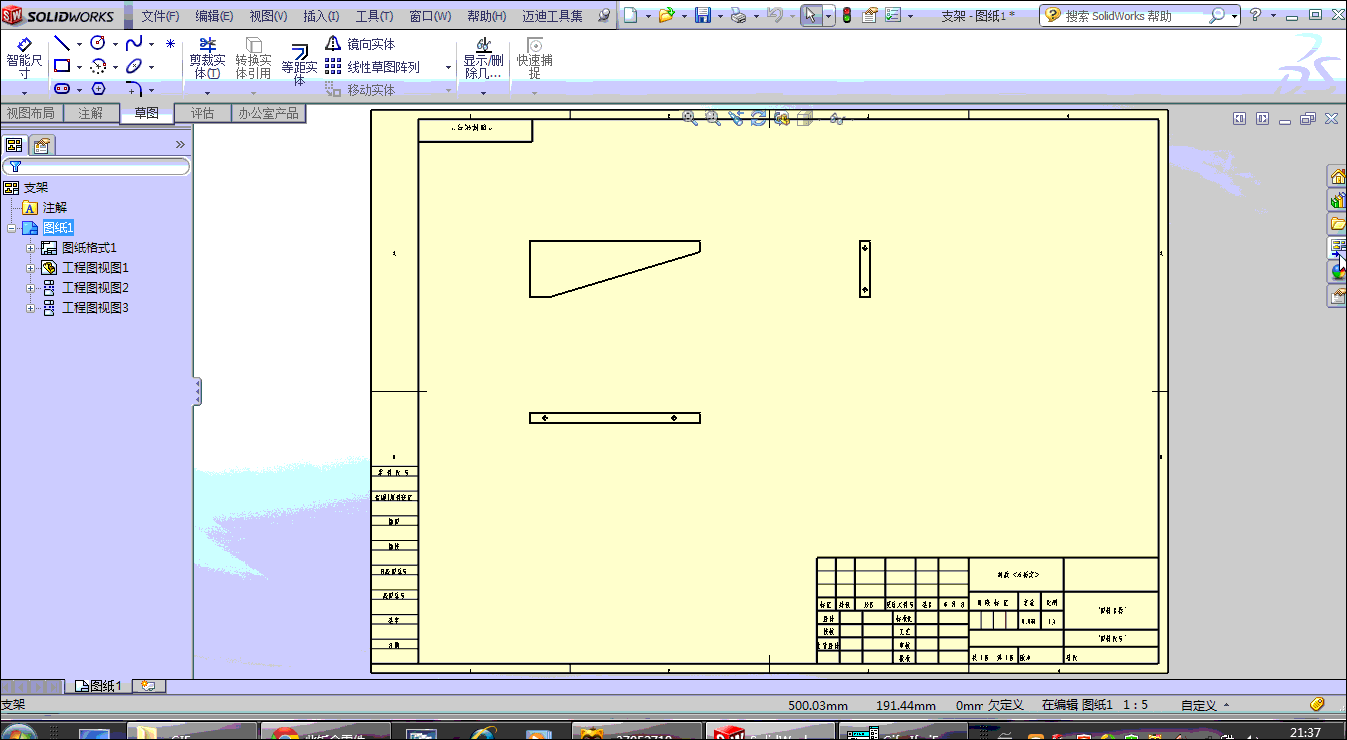Viewport: 1347px width, 740px height.
Task: Open the Display/Delete Relations dropdown arrow
Action: [483, 92]
